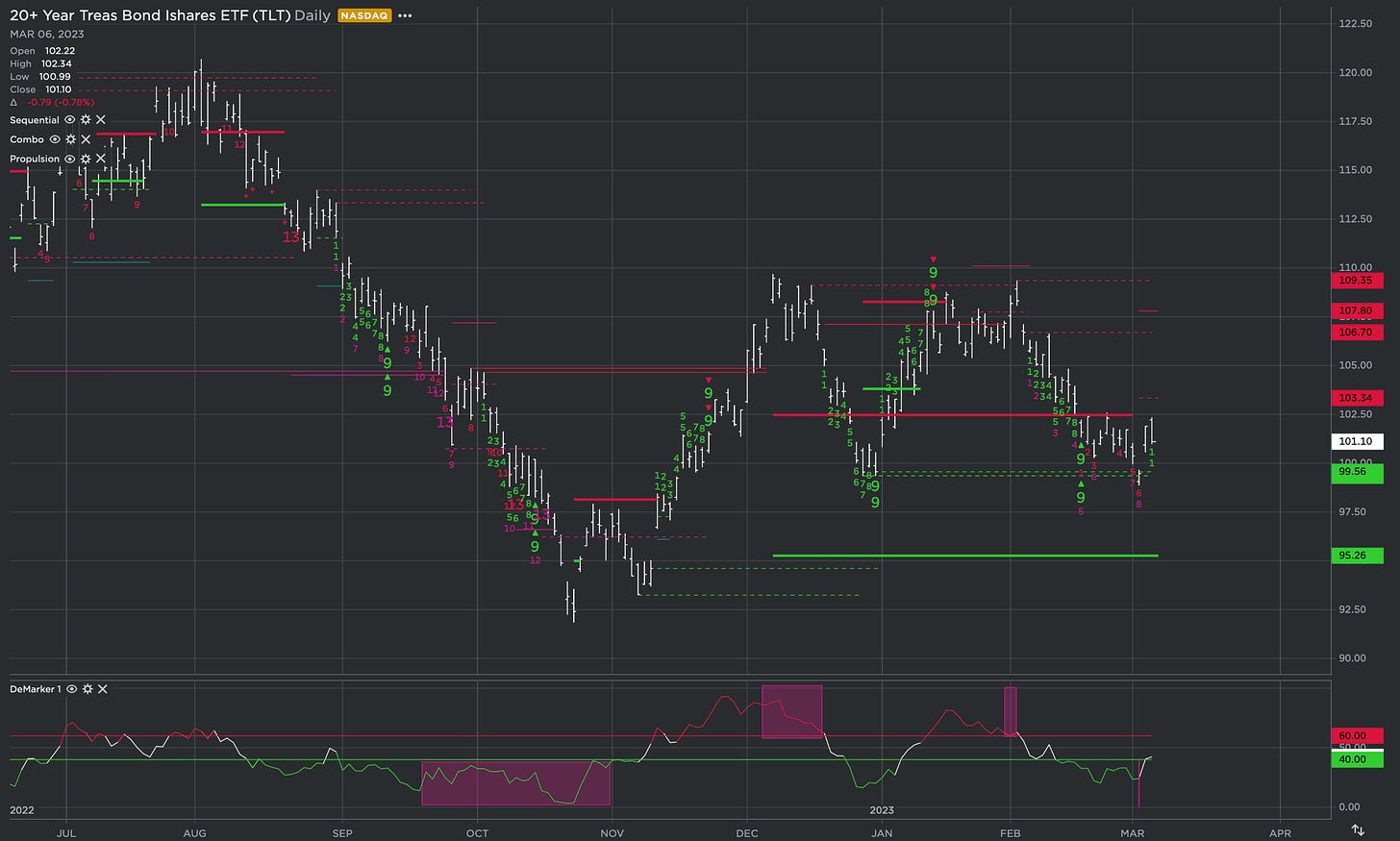Click the 2023 year label on time axis
1400x841 pixels.
click(882, 810)
